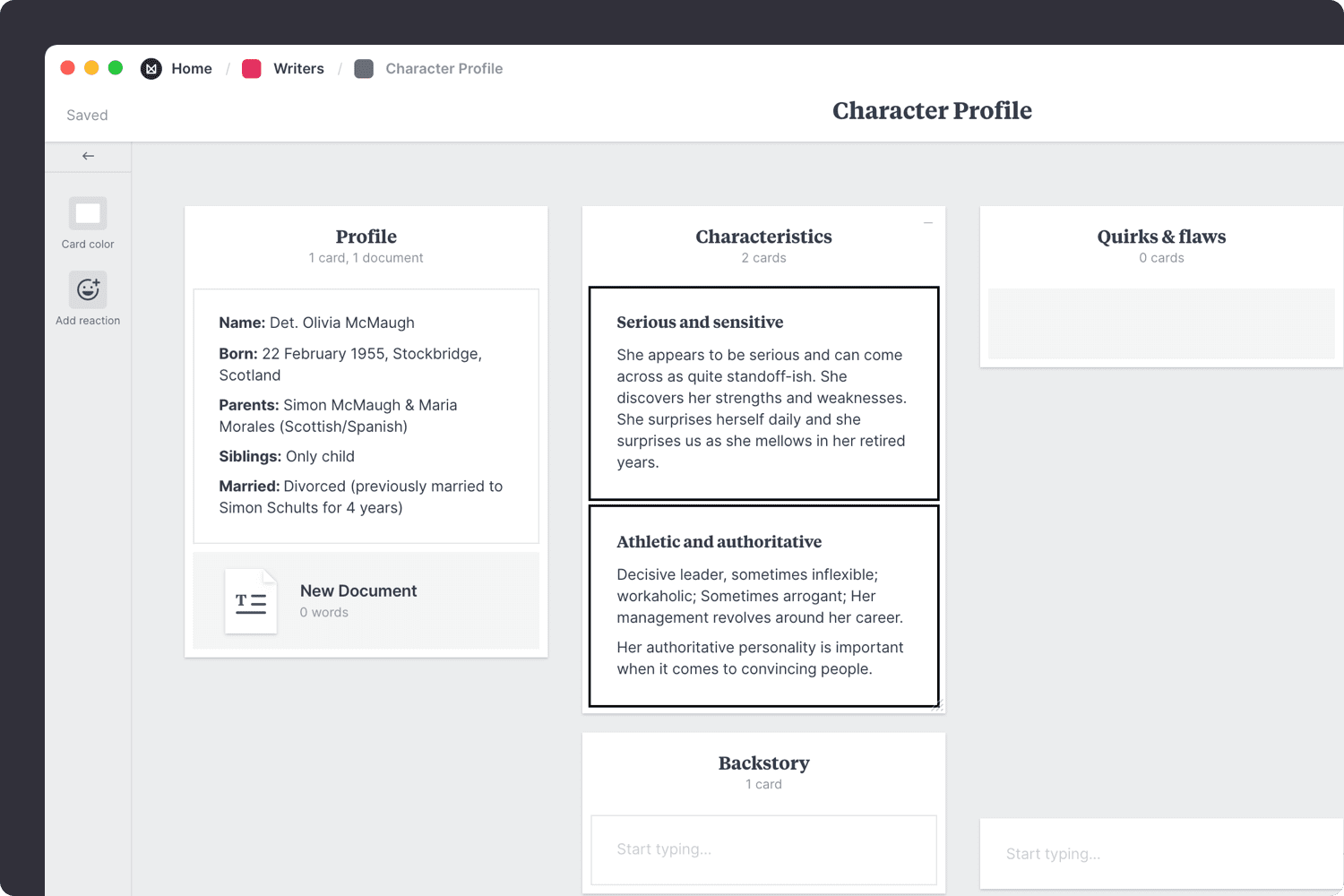The height and width of the screenshot is (896, 1344).
Task: Open the New Document text-document icon
Action: 251,601
